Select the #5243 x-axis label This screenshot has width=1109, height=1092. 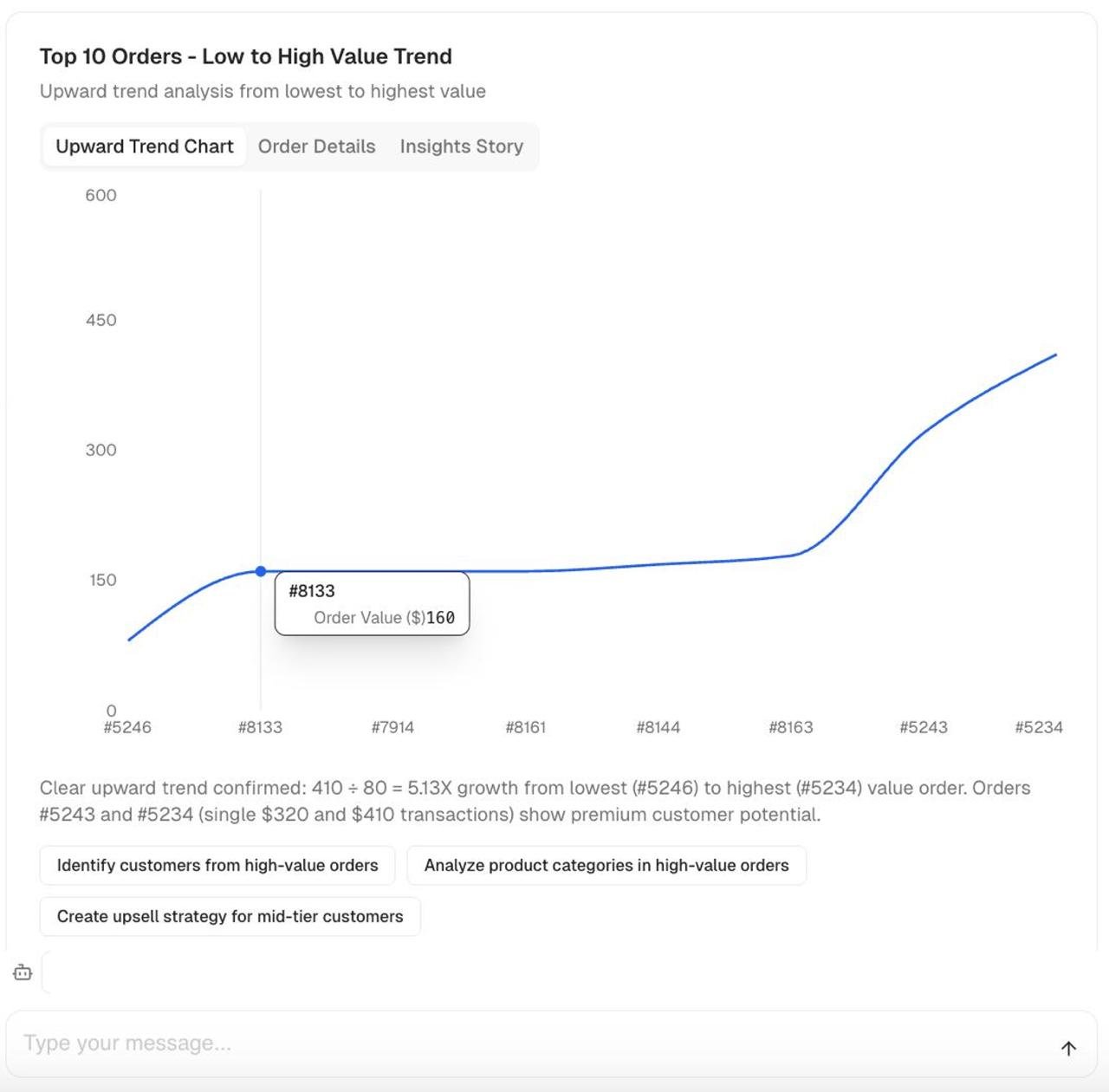coord(924,727)
